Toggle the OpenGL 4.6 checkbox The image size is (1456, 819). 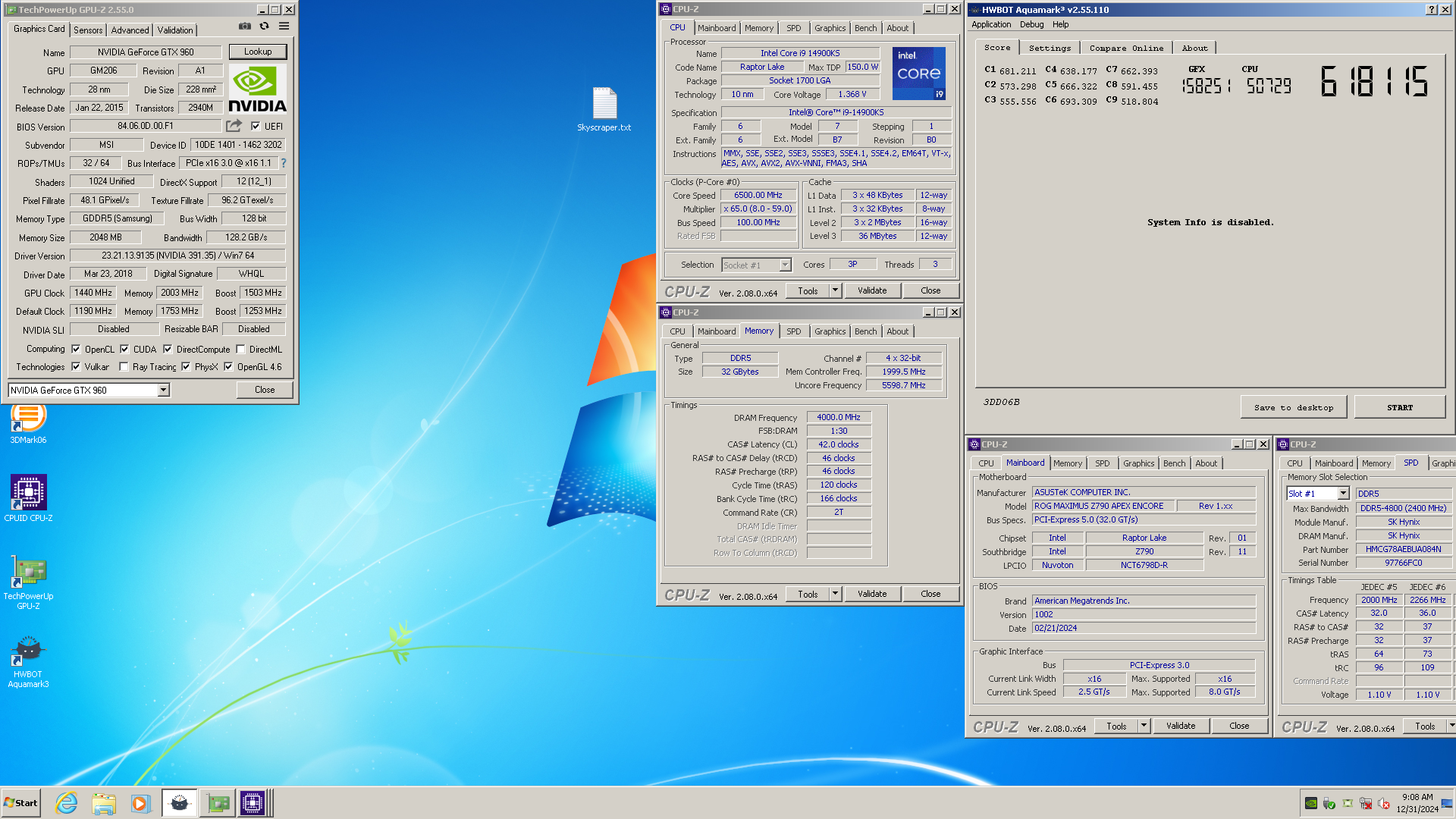click(228, 367)
